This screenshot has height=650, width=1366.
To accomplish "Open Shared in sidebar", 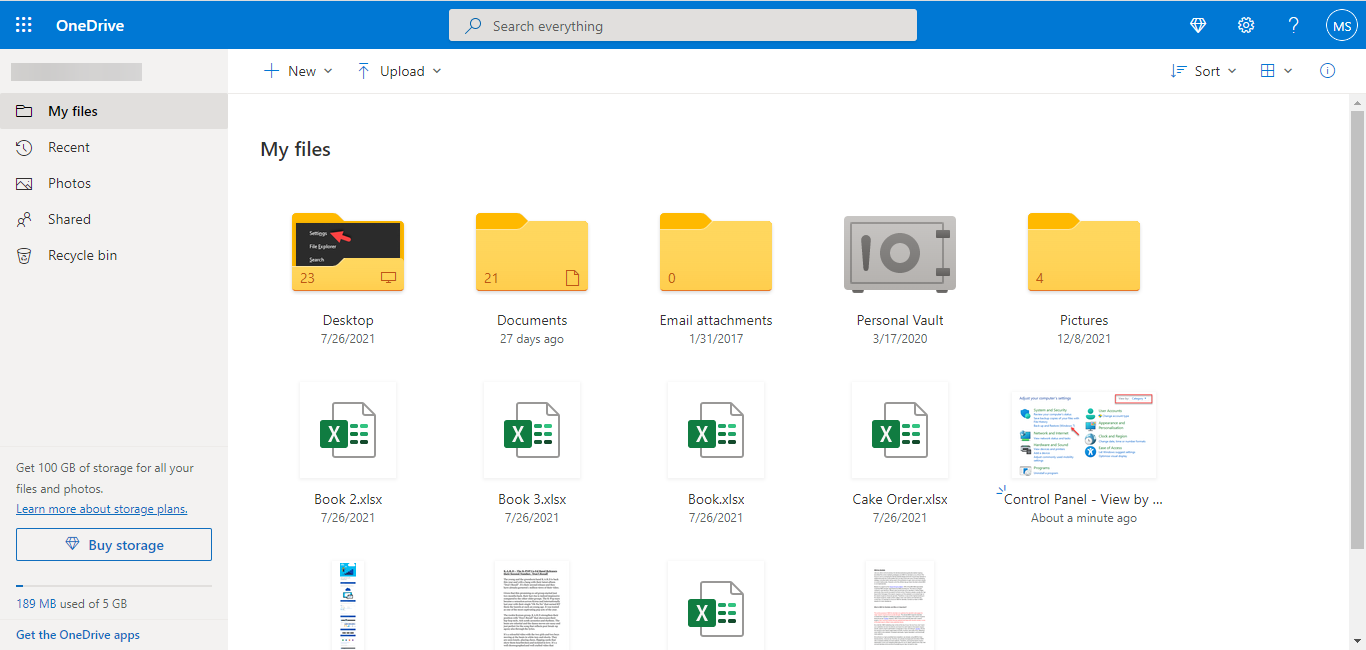I will 114,219.
